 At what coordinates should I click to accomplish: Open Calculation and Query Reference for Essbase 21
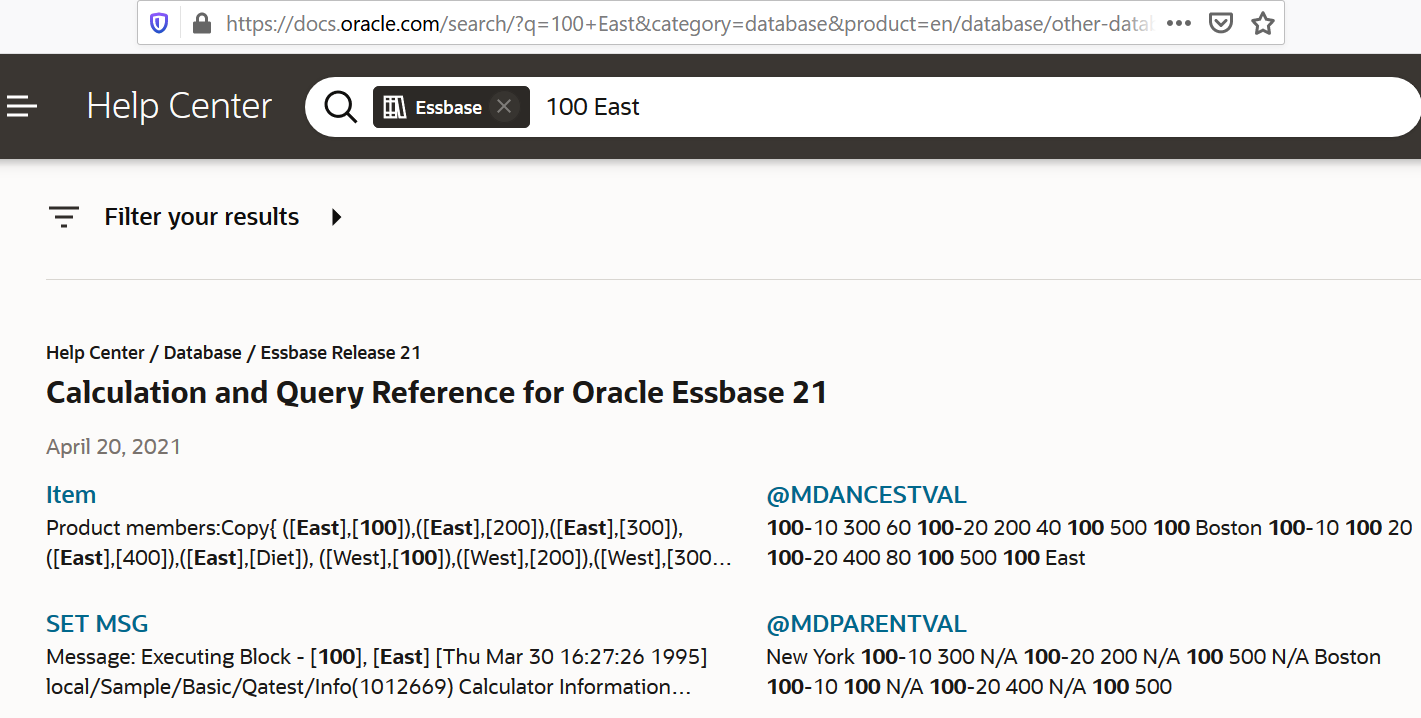[436, 392]
